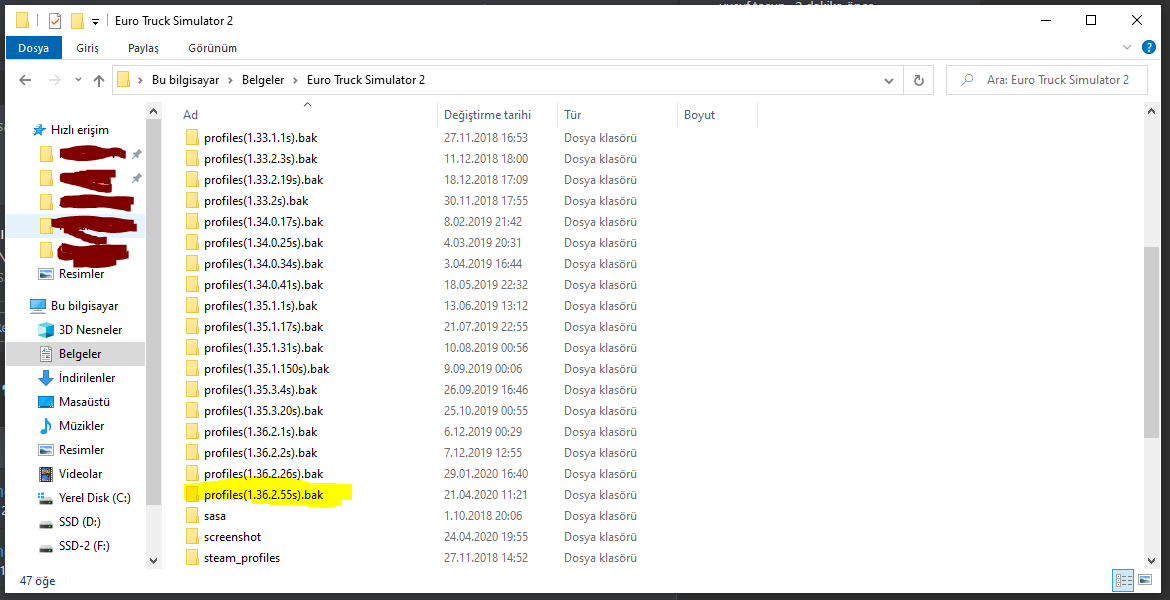Image resolution: width=1170 pixels, height=600 pixels.
Task: Select Bu bilgisayar in the address breadcrumb
Action: pyautogui.click(x=185, y=80)
